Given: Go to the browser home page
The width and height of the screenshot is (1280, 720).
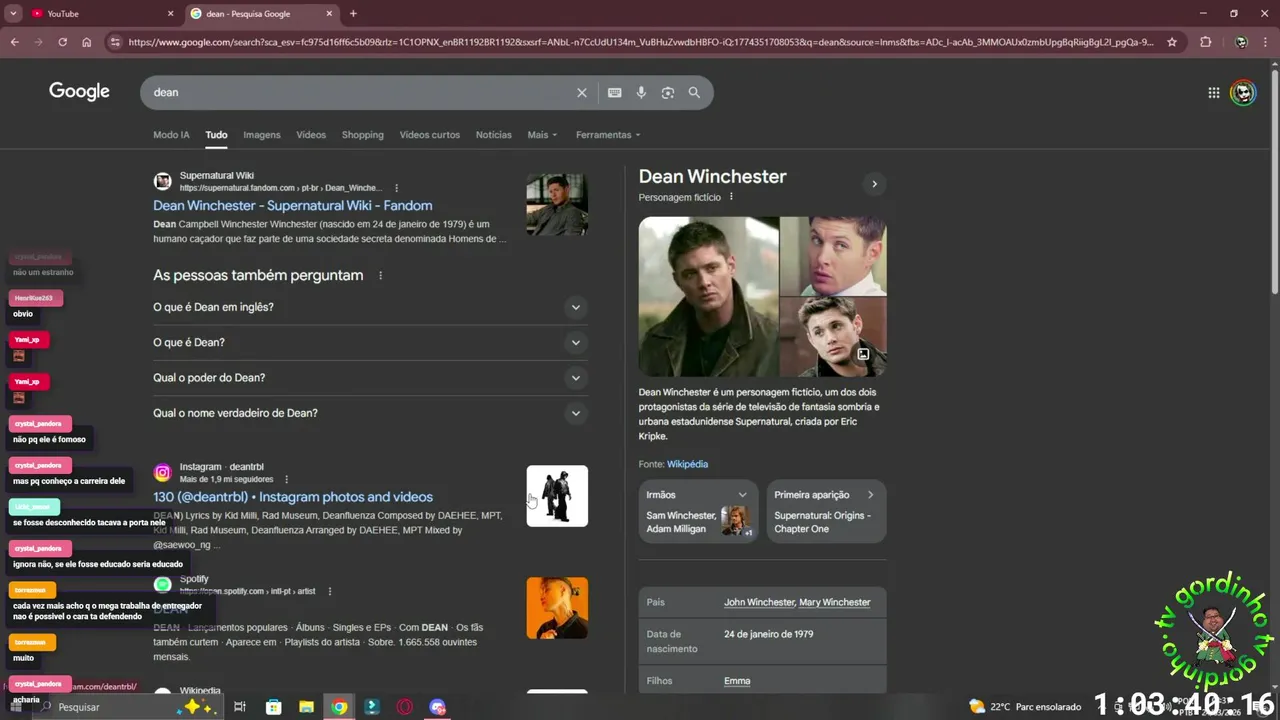Looking at the screenshot, I should coord(87,42).
